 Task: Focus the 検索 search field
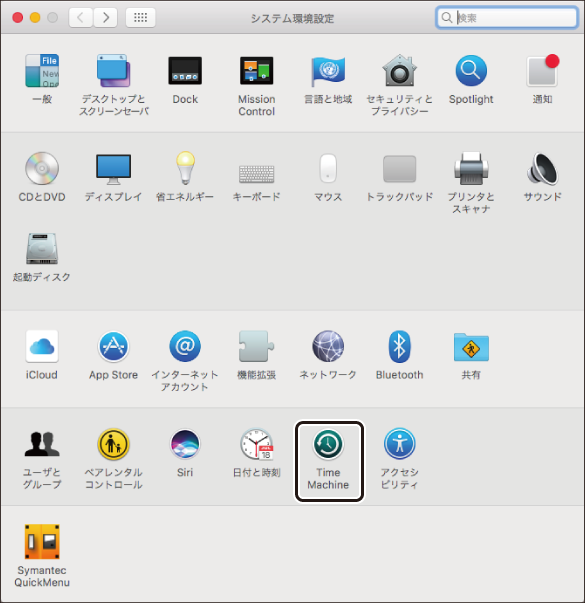[507, 18]
